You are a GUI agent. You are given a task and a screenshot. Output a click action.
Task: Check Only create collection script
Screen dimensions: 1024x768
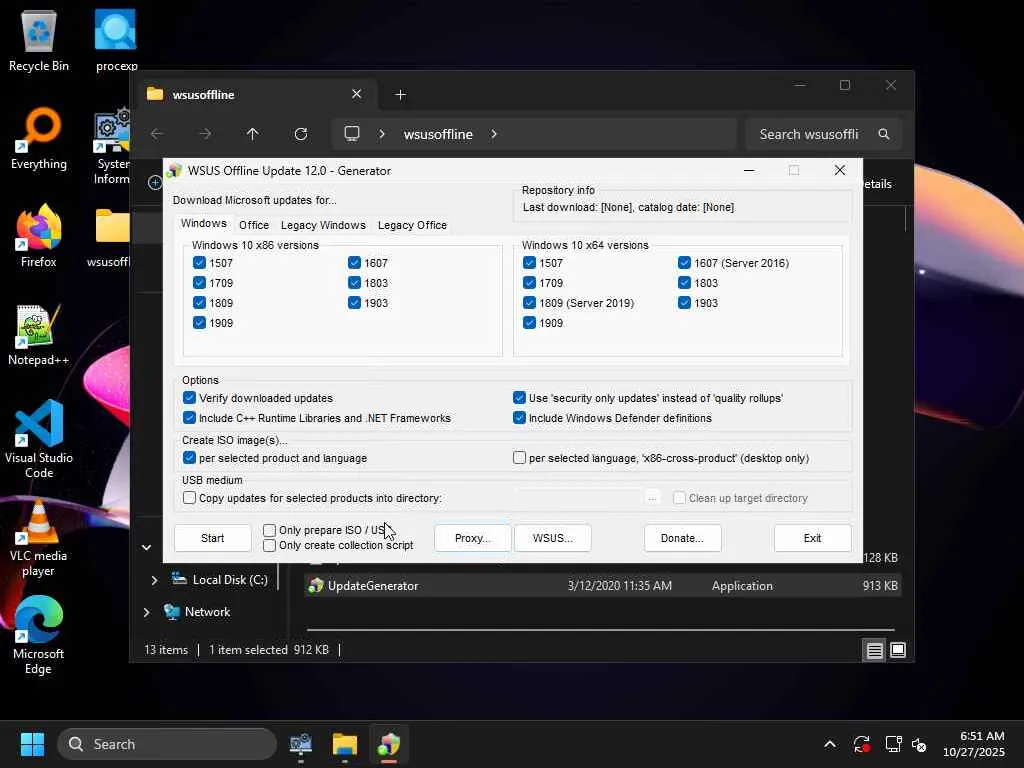[x=269, y=545]
